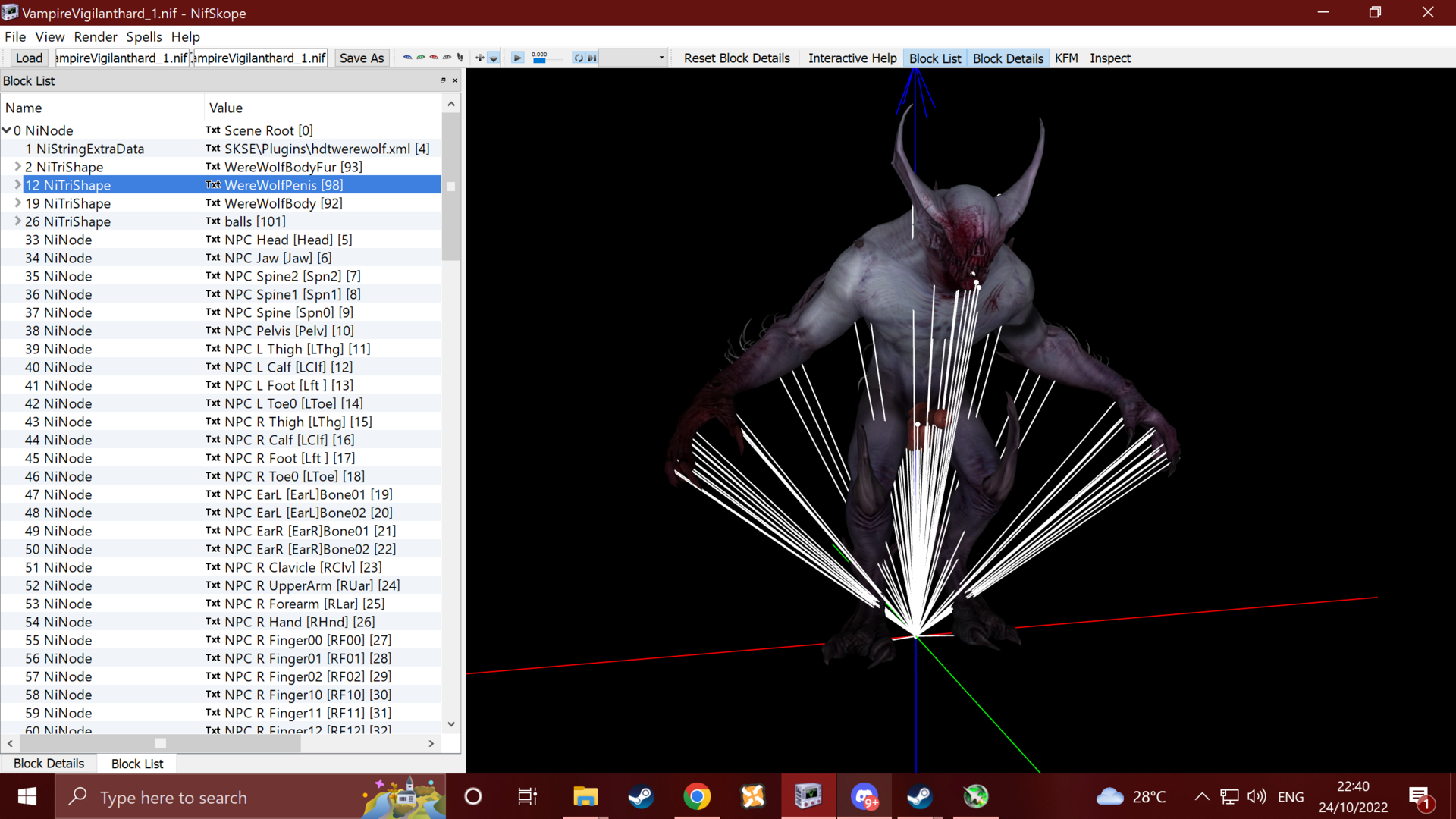Select 38 NiNode NPC Pelvis row
Image resolution: width=1456 pixels, height=819 pixels.
[221, 331]
